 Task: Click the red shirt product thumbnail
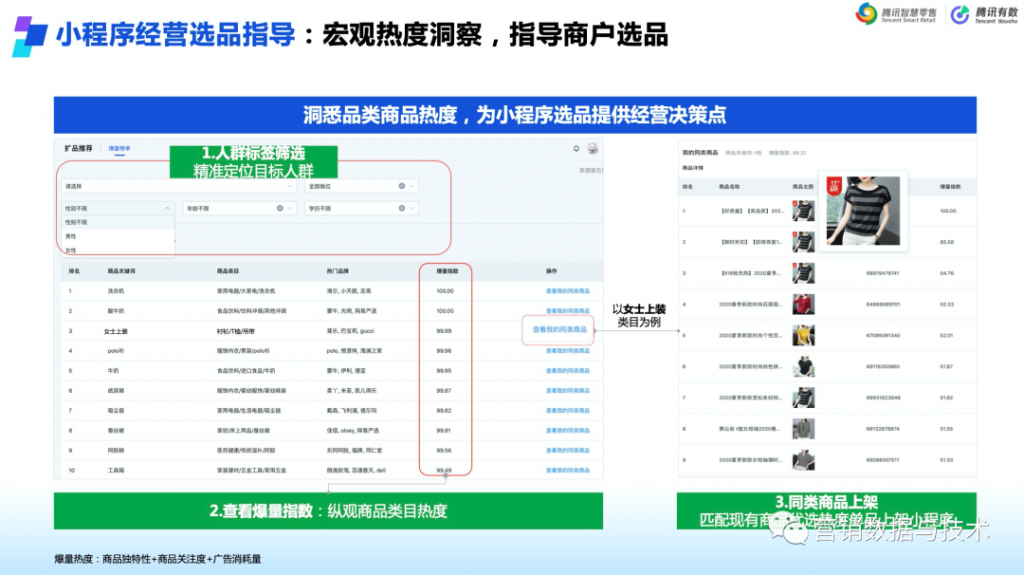tap(803, 304)
